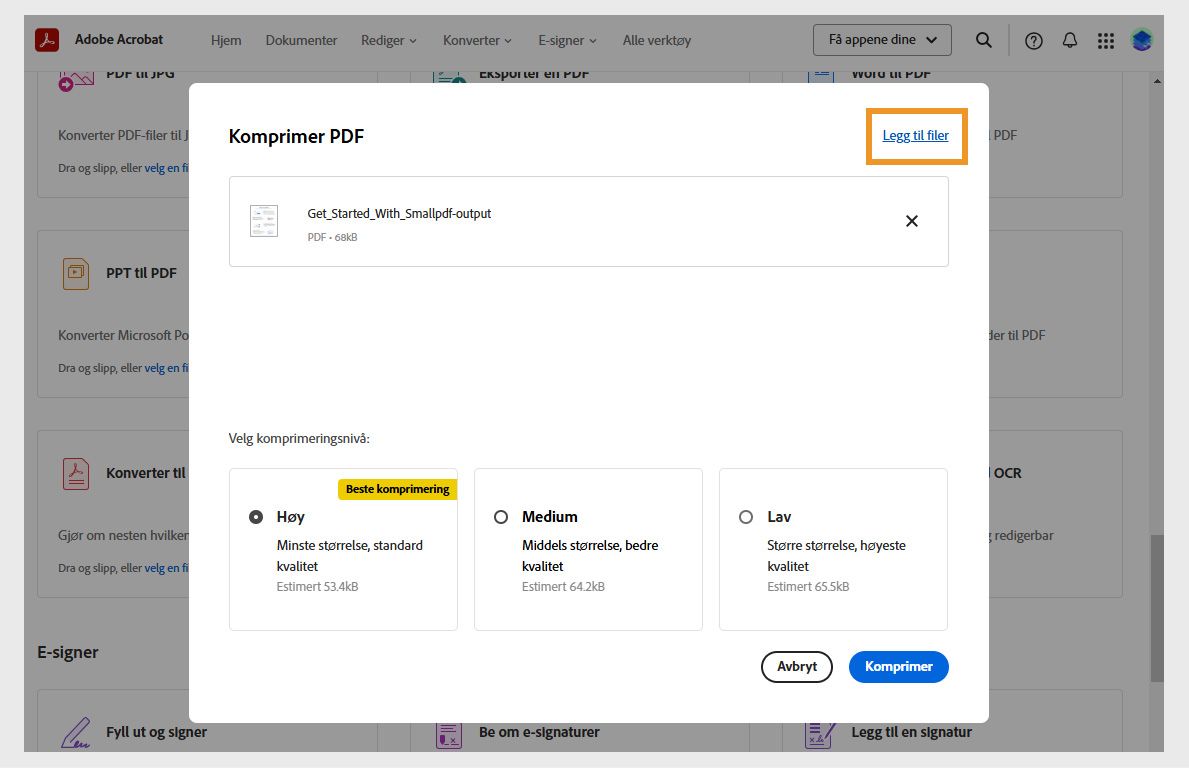
Task: Choose the Lav compression level
Action: point(746,517)
